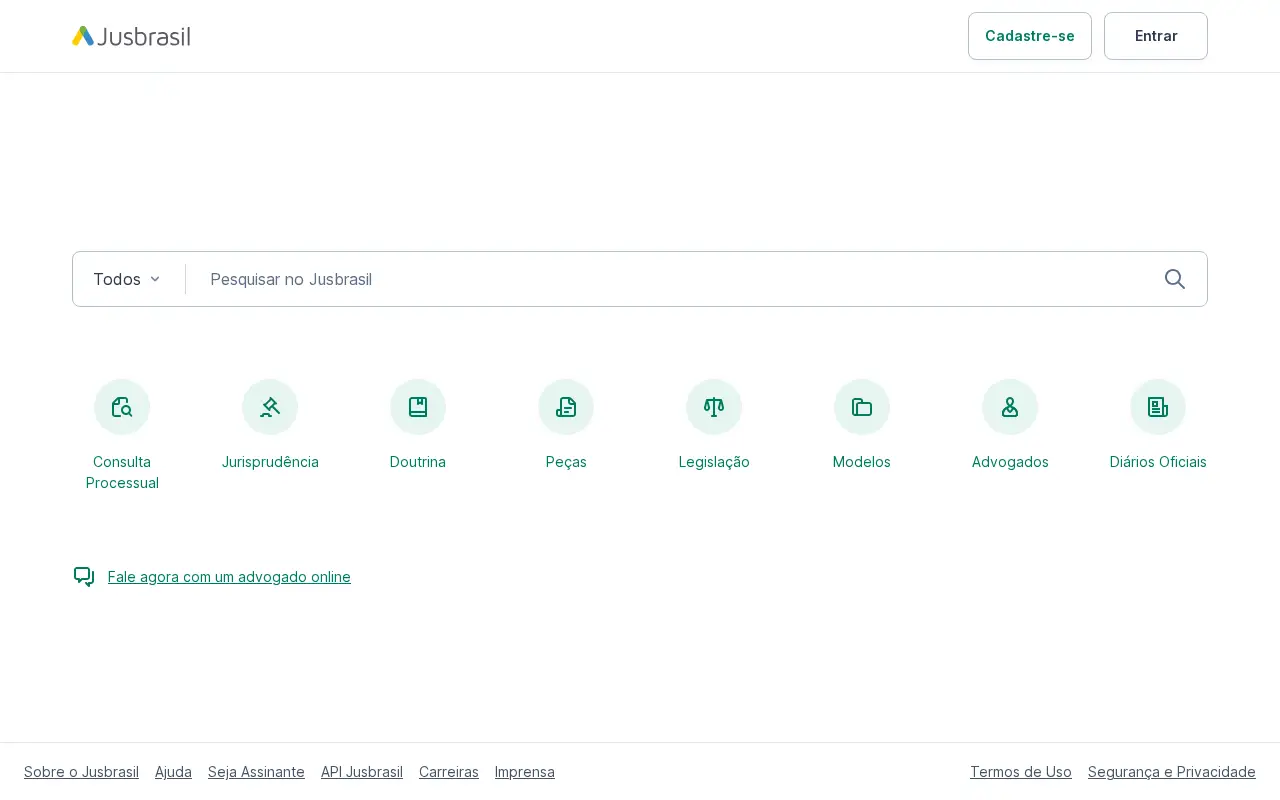Click the Modelos text label
This screenshot has width=1280, height=800.
pos(862,462)
